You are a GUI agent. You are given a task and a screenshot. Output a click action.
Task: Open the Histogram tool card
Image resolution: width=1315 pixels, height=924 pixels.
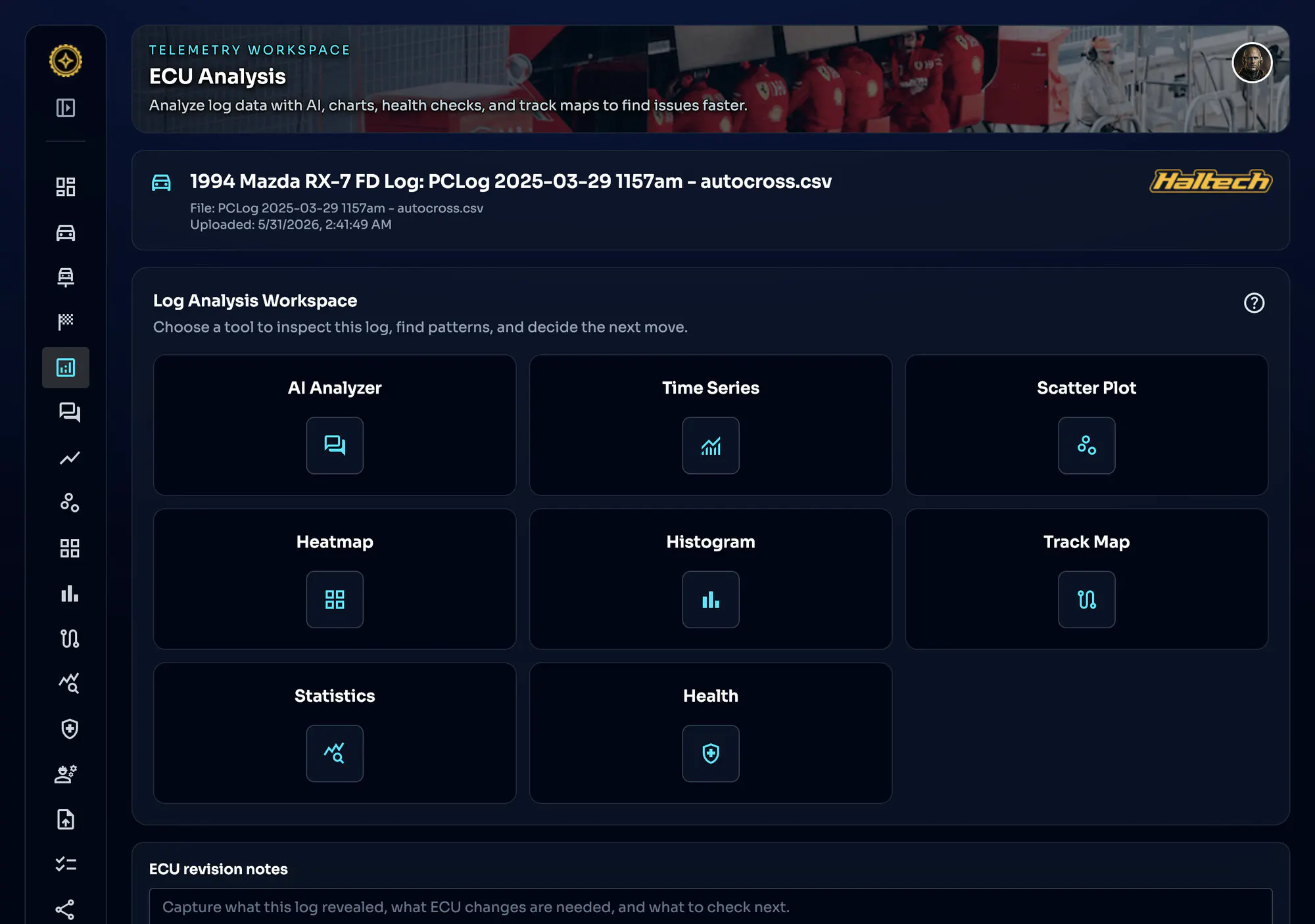tap(711, 579)
